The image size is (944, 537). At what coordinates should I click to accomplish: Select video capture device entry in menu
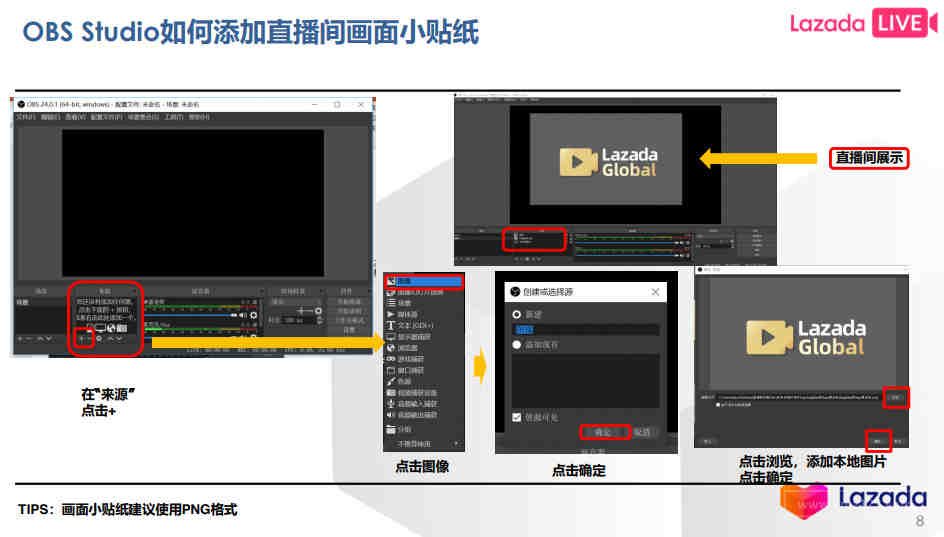pos(424,393)
